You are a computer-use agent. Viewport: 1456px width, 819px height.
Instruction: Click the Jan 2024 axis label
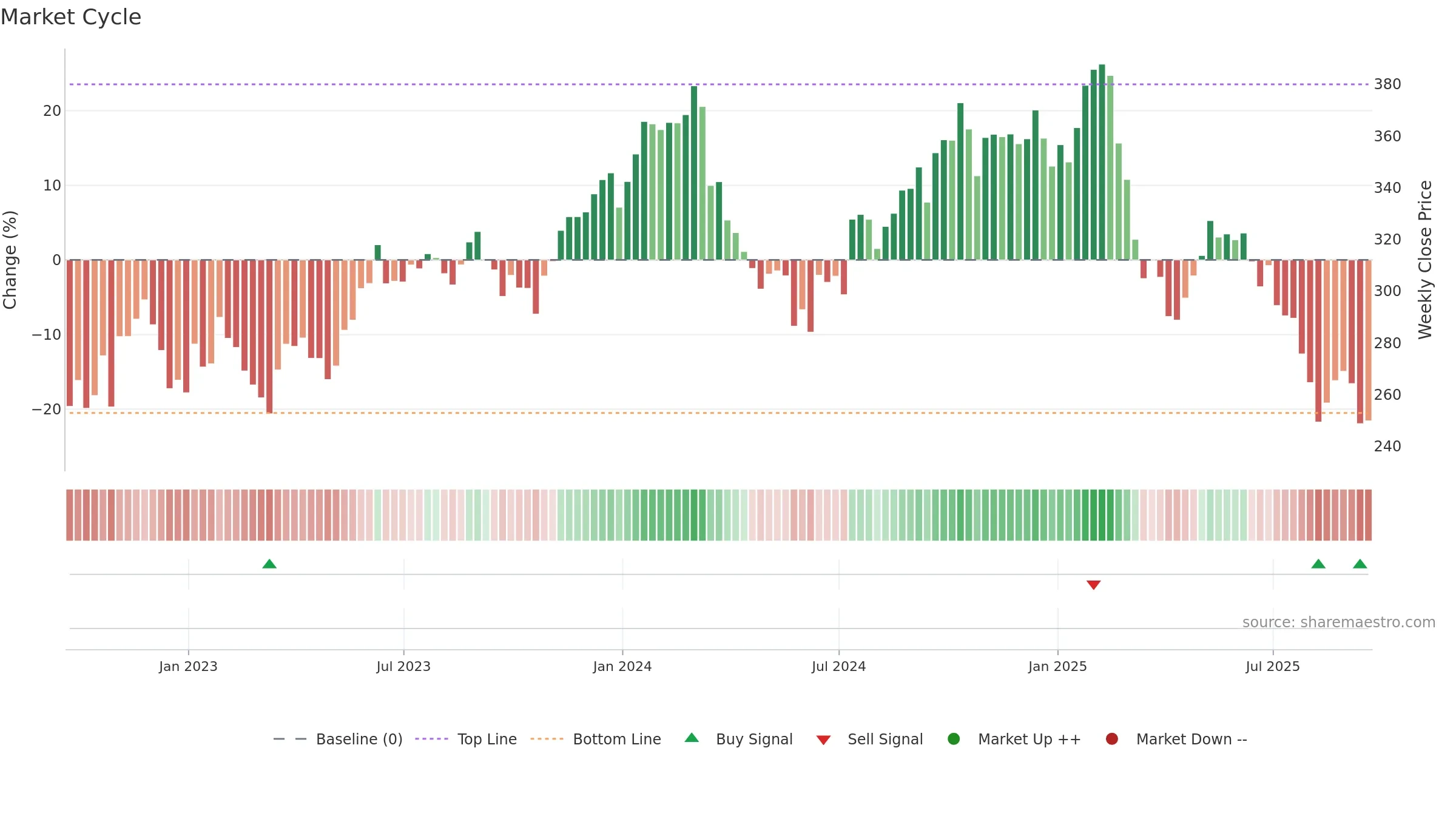point(622,666)
